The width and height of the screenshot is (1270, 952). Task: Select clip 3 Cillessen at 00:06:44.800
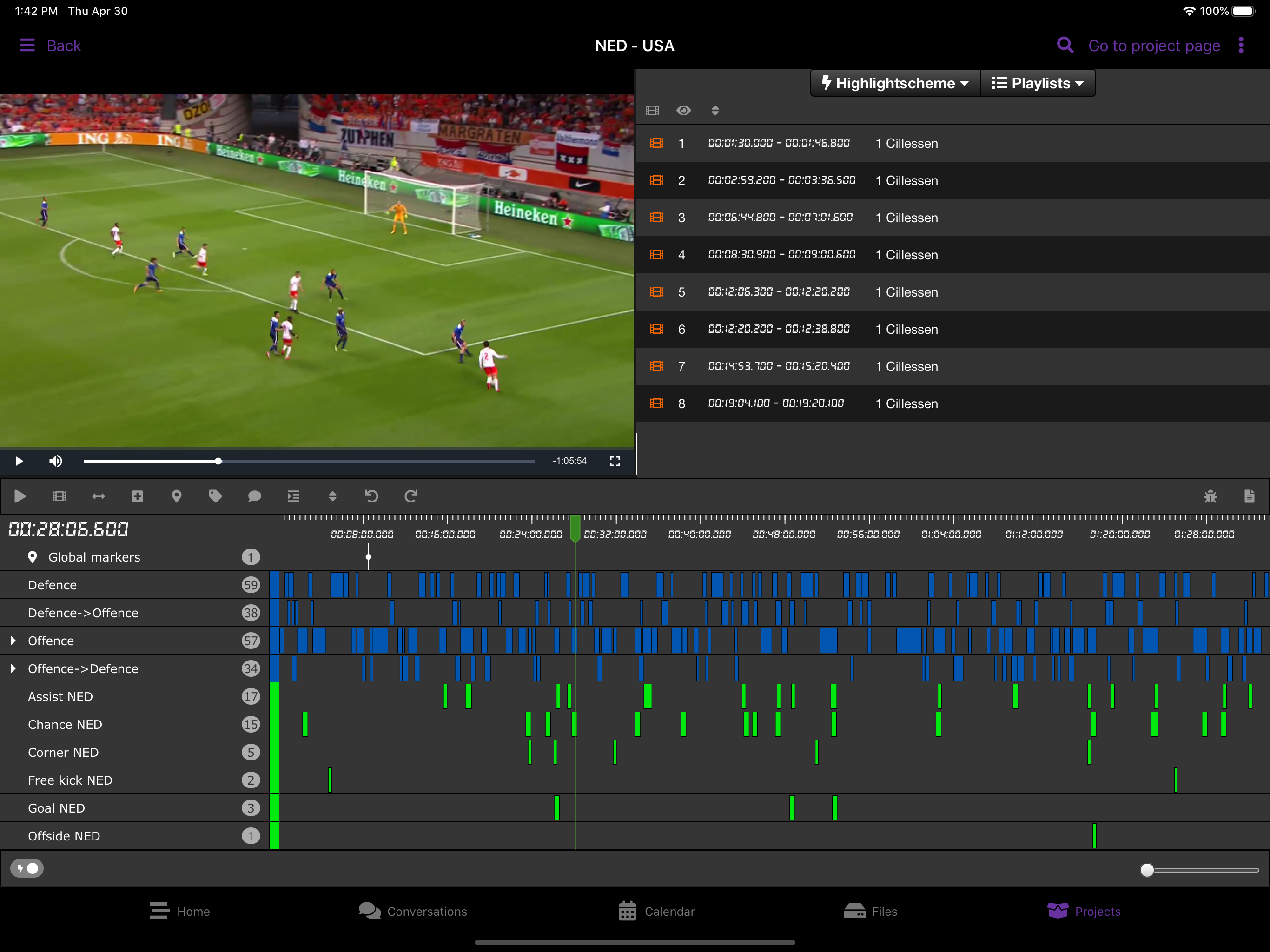click(x=953, y=218)
